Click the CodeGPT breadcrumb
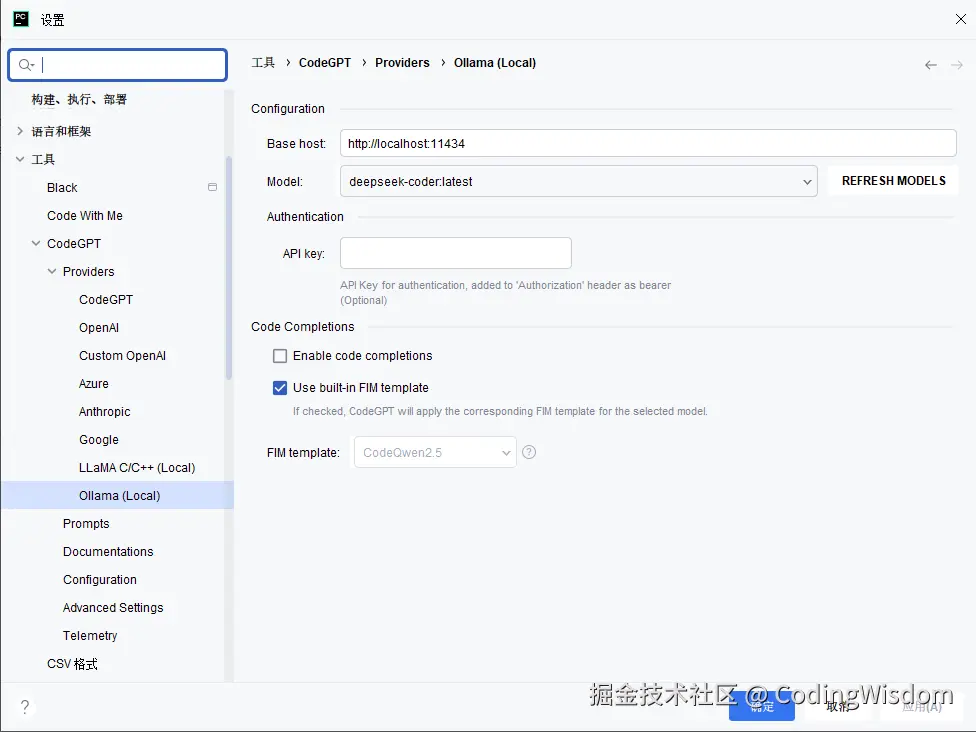The image size is (976, 732). tap(324, 62)
